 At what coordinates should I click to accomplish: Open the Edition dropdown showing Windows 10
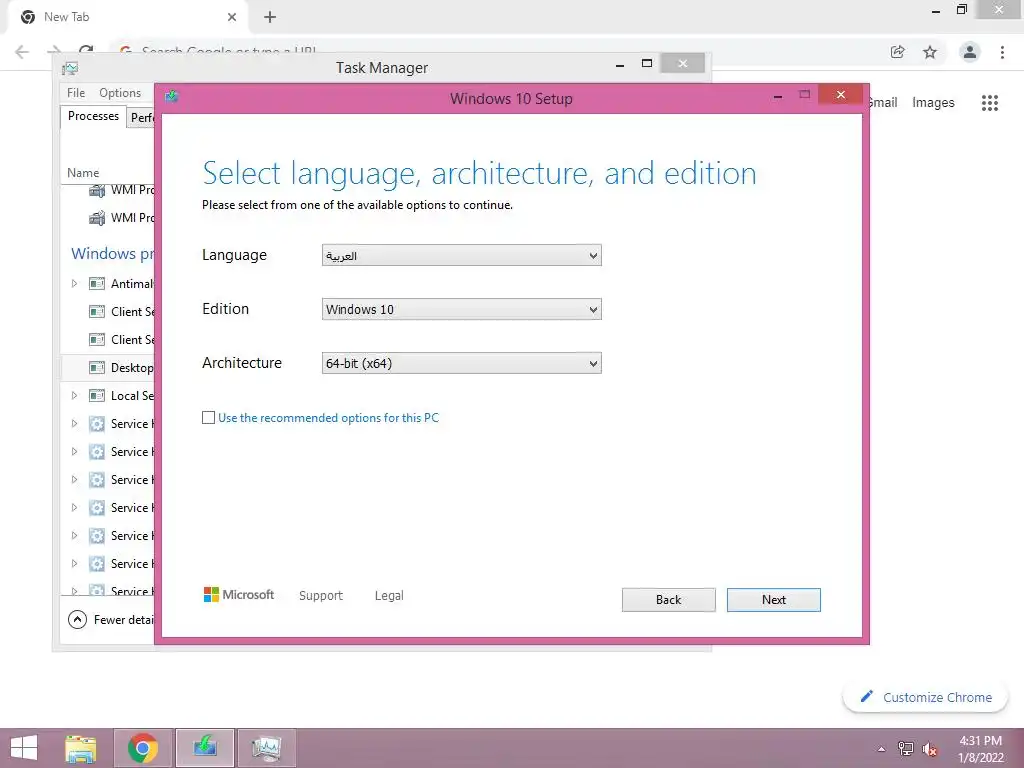[461, 310]
